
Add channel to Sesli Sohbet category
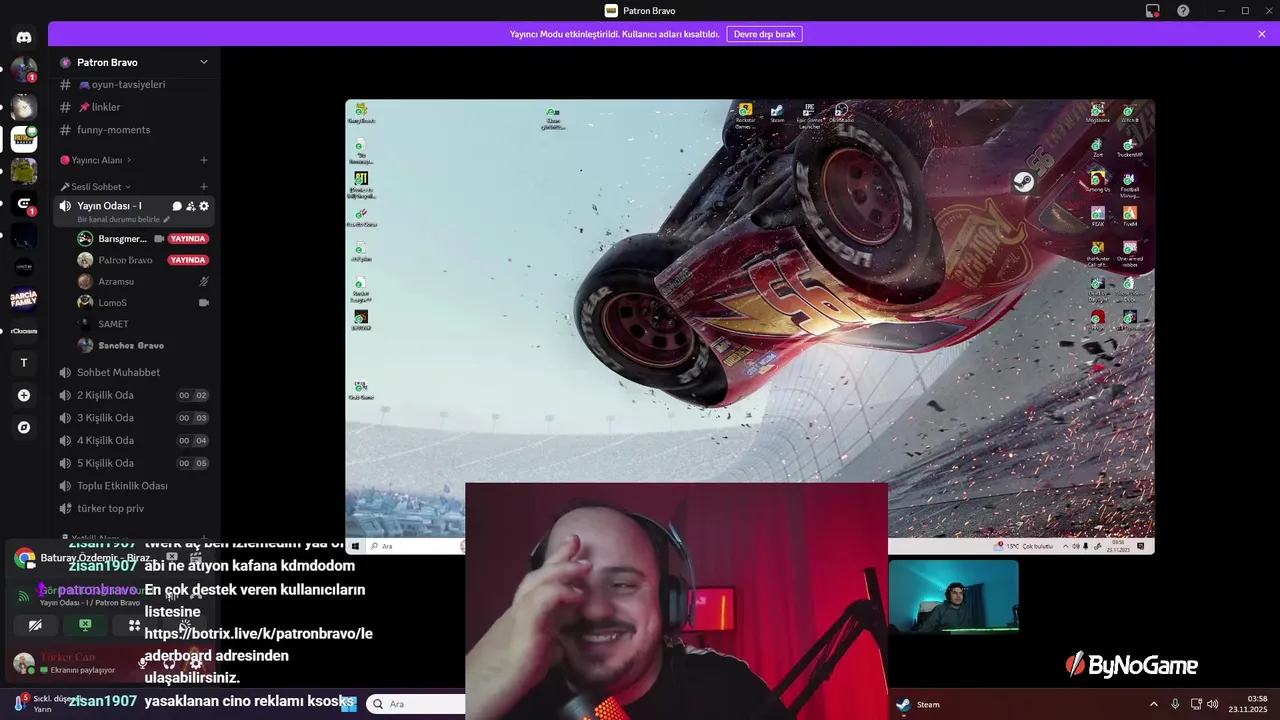(x=204, y=187)
